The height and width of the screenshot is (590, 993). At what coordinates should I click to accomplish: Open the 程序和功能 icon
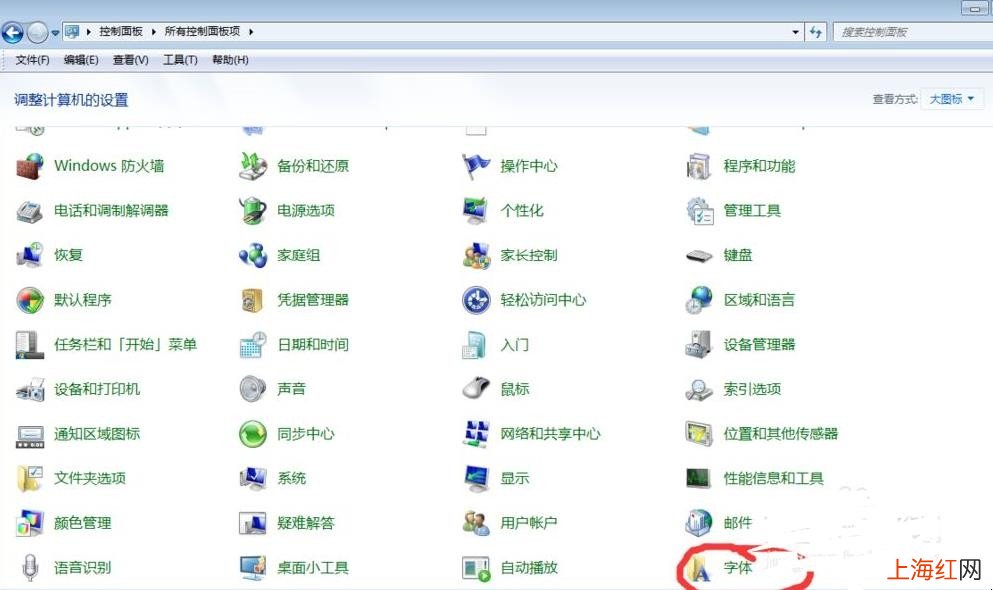click(x=699, y=166)
